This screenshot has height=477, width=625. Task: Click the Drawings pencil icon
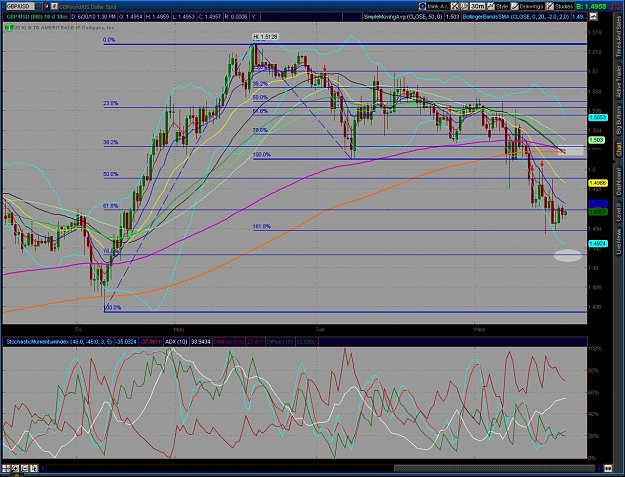click(515, 6)
